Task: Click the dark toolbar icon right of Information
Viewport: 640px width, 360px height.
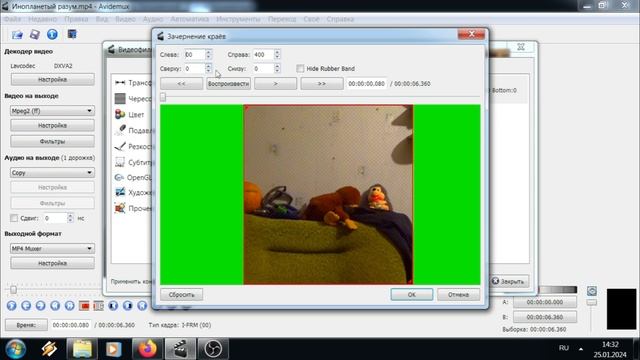Action: (72, 34)
